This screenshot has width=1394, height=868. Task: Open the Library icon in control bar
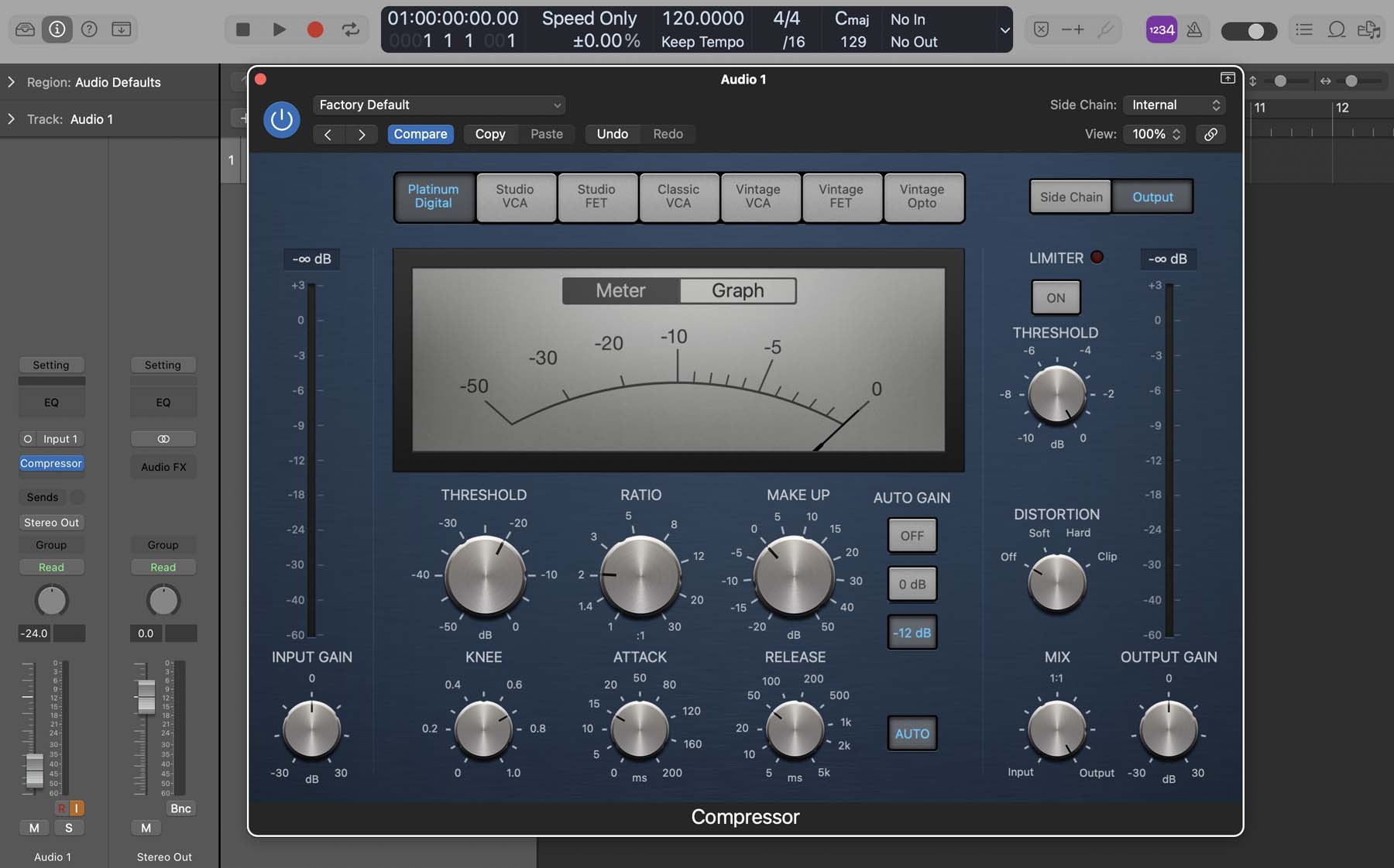coord(25,29)
